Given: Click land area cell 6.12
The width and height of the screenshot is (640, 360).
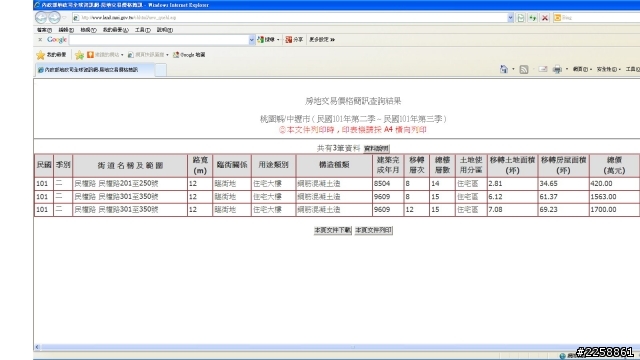Looking at the screenshot, I should coord(512,197).
